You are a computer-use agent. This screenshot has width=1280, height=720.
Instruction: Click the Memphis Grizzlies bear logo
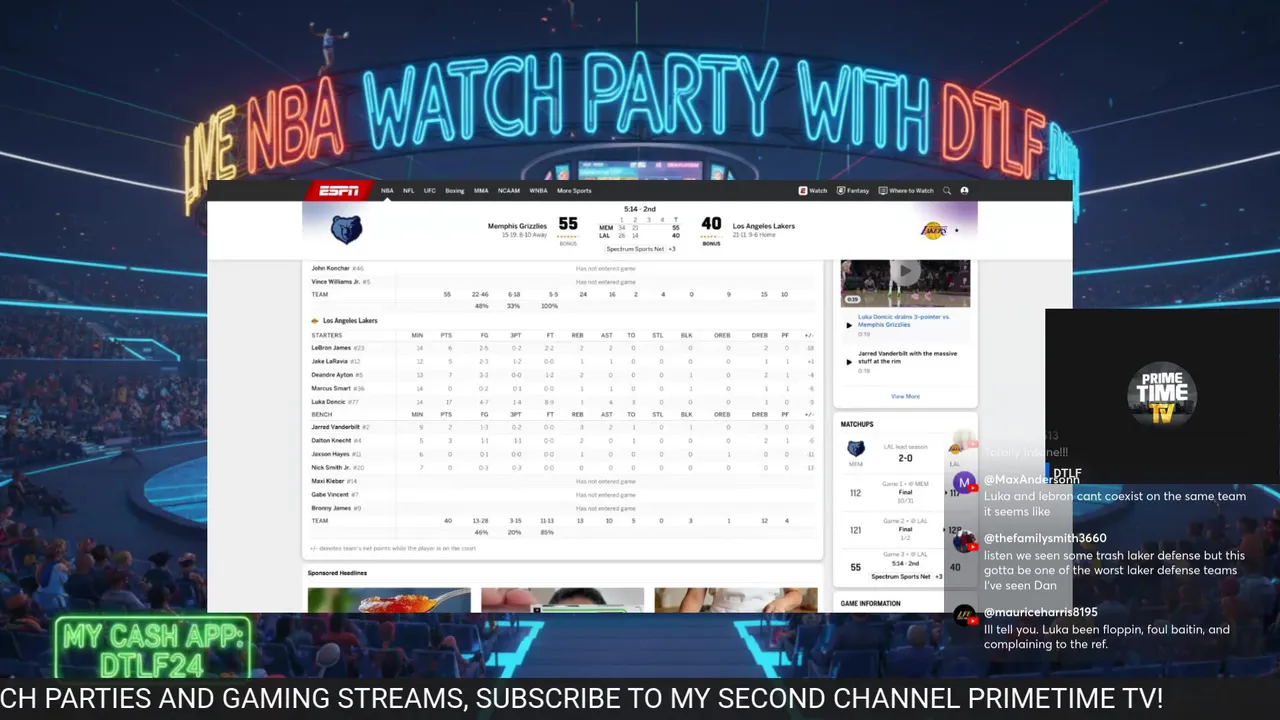click(346, 229)
